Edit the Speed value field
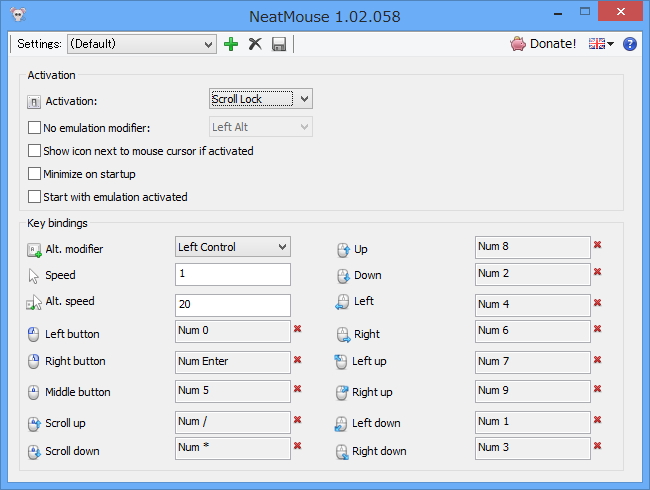The width and height of the screenshot is (650, 490). coord(233,274)
